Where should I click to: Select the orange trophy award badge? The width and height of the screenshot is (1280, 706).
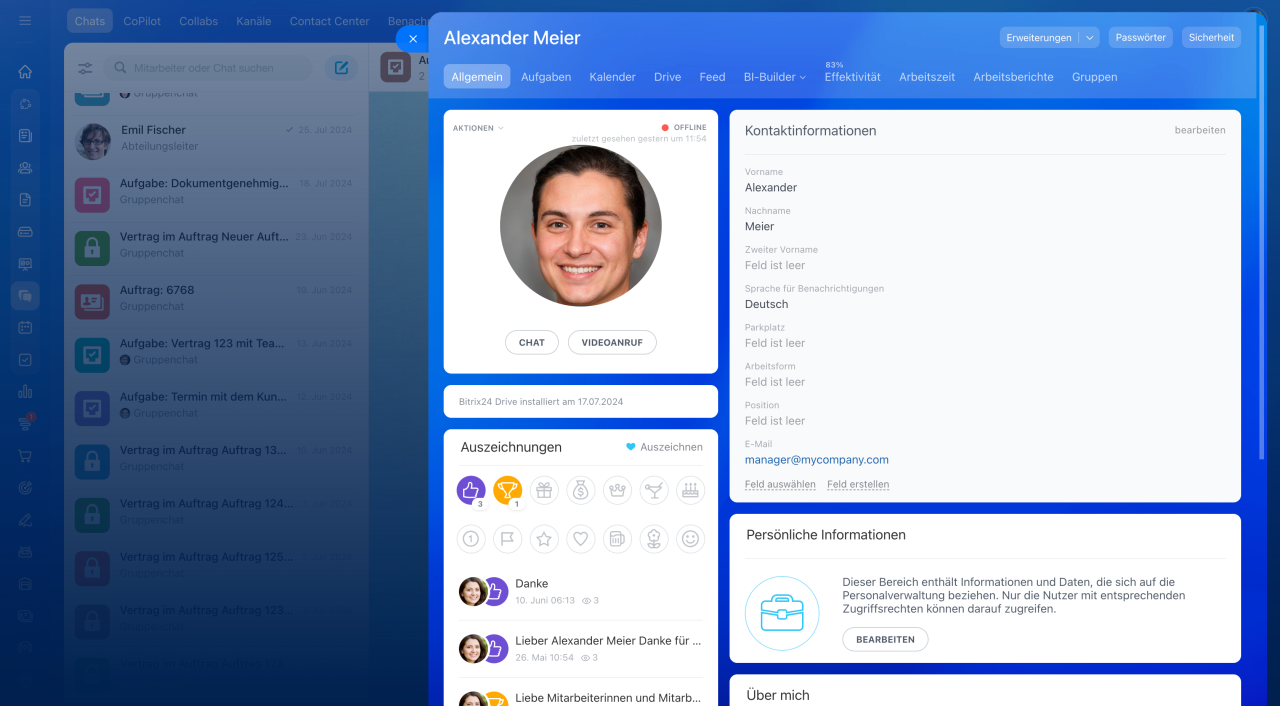click(508, 490)
